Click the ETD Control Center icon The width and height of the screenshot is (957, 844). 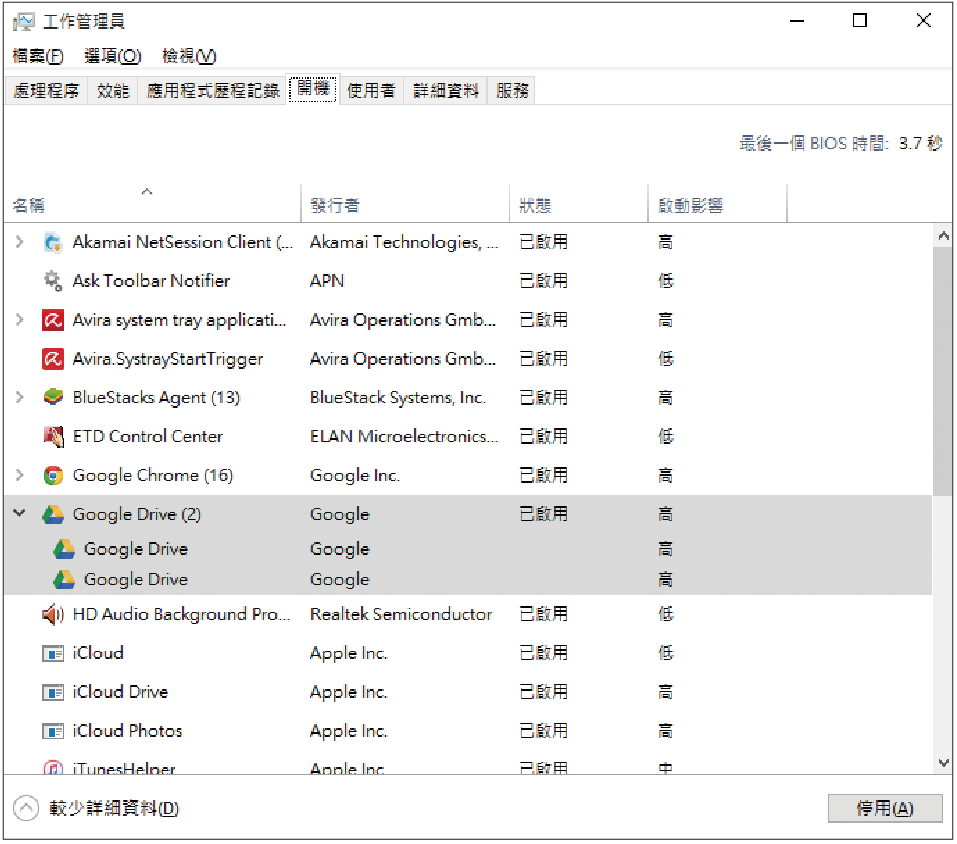point(53,437)
